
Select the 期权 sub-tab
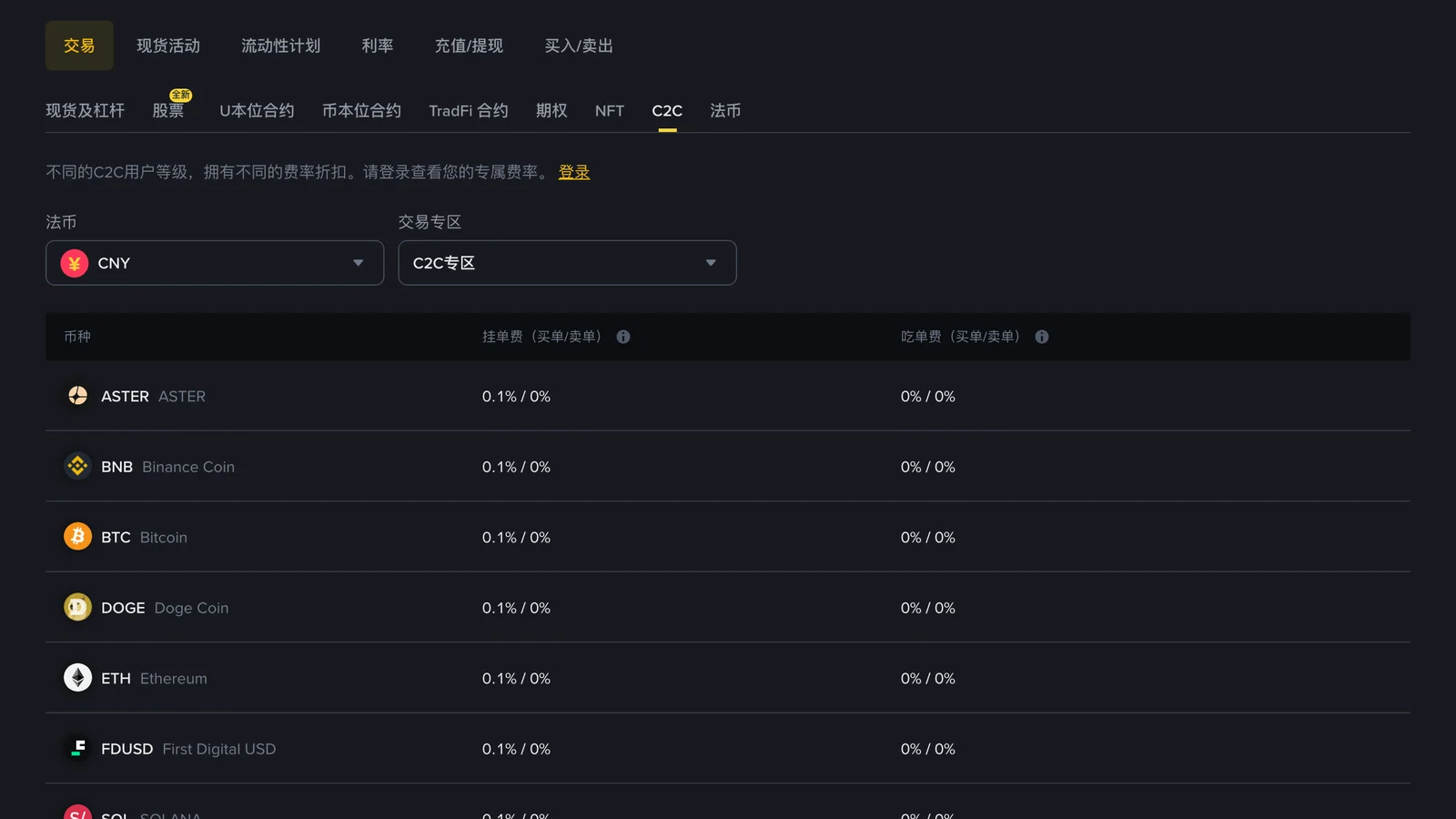(x=551, y=111)
